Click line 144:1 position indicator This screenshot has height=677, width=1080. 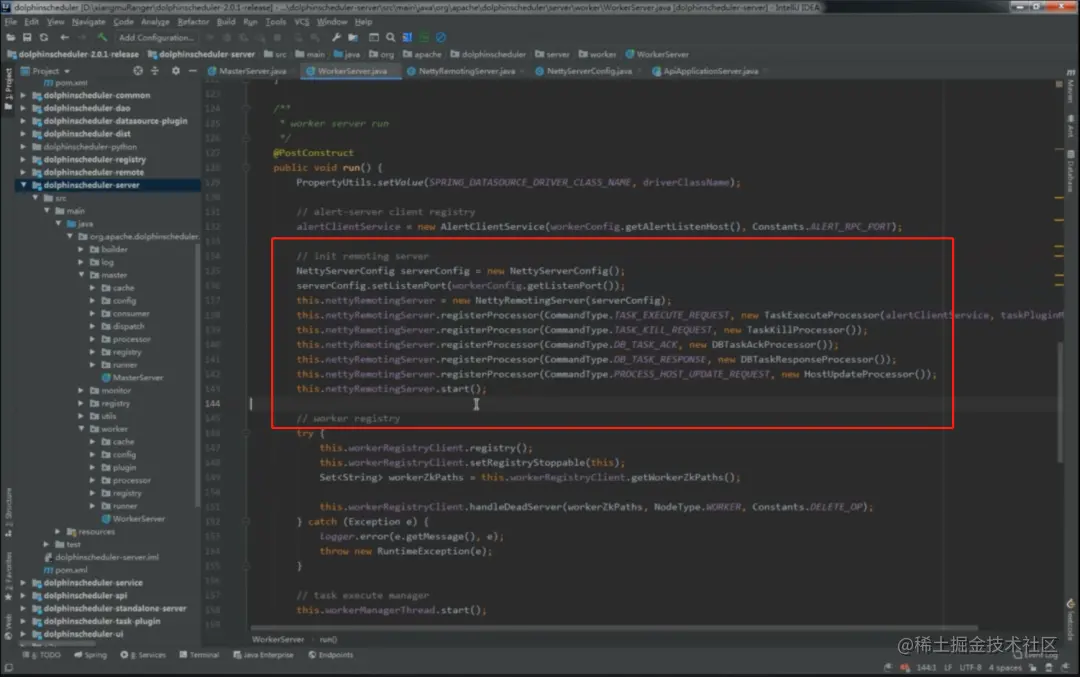926,667
